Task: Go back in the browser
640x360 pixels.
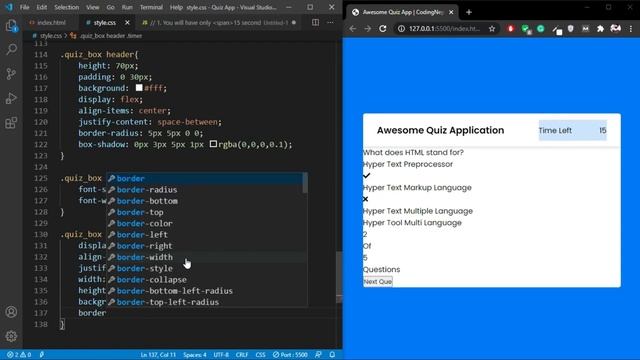Action: 353,29
